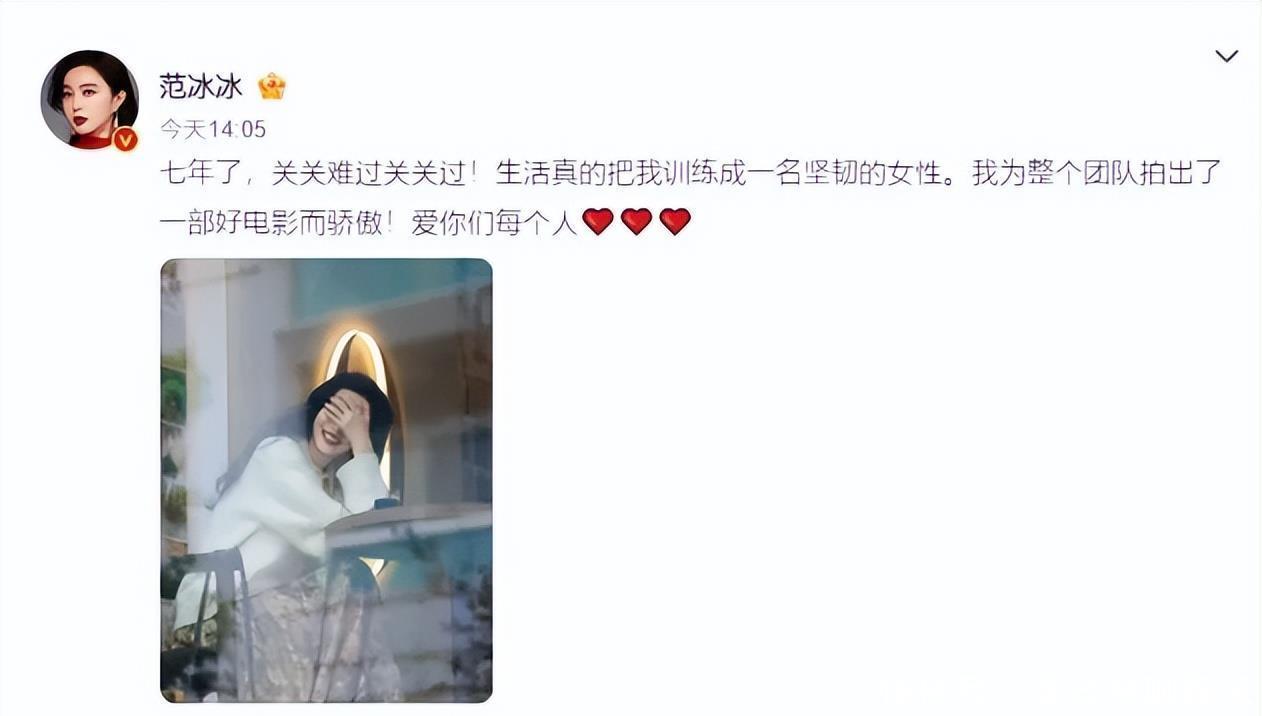This screenshot has width=1262, height=716.
Task: Click the gold crown membership icon
Action: (x=271, y=86)
